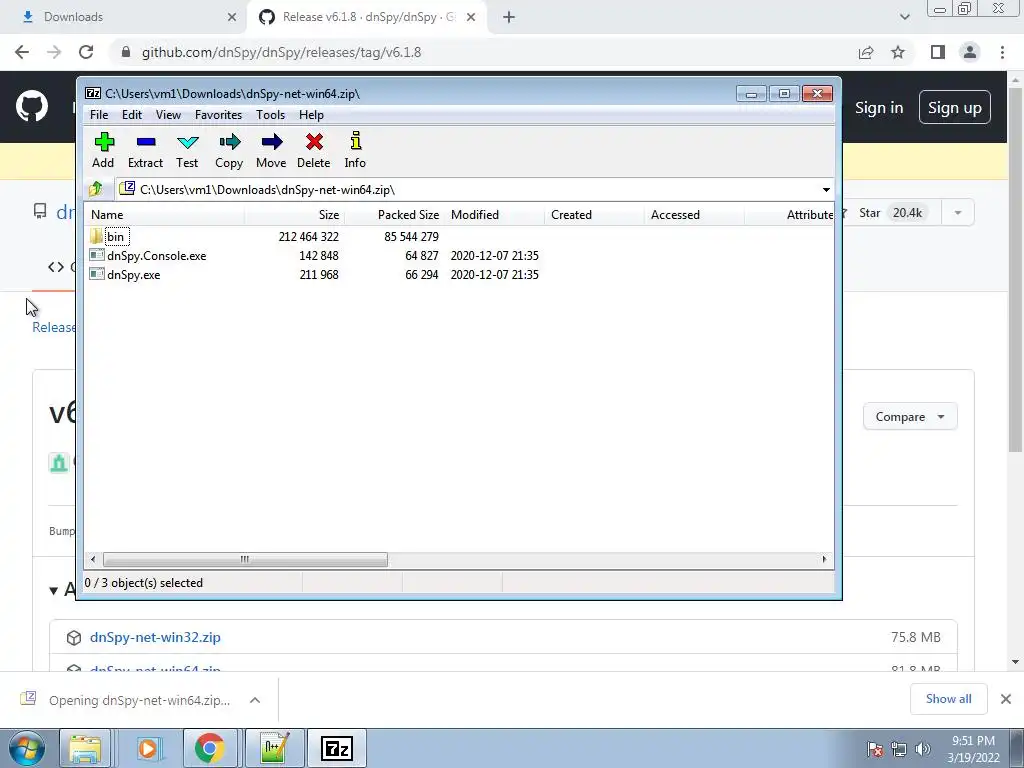Open Windows Explorer from taskbar
This screenshot has width=1024, height=768.
[85, 748]
